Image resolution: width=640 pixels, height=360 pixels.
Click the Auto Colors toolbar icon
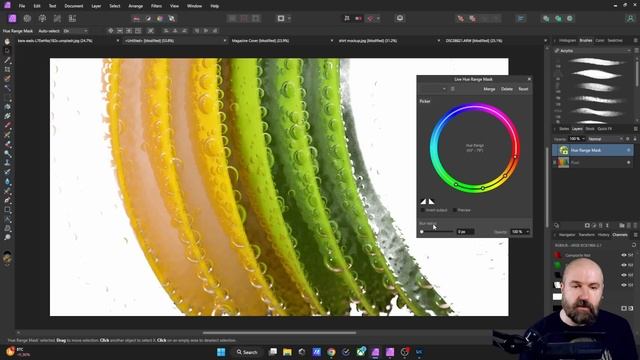click(160, 18)
